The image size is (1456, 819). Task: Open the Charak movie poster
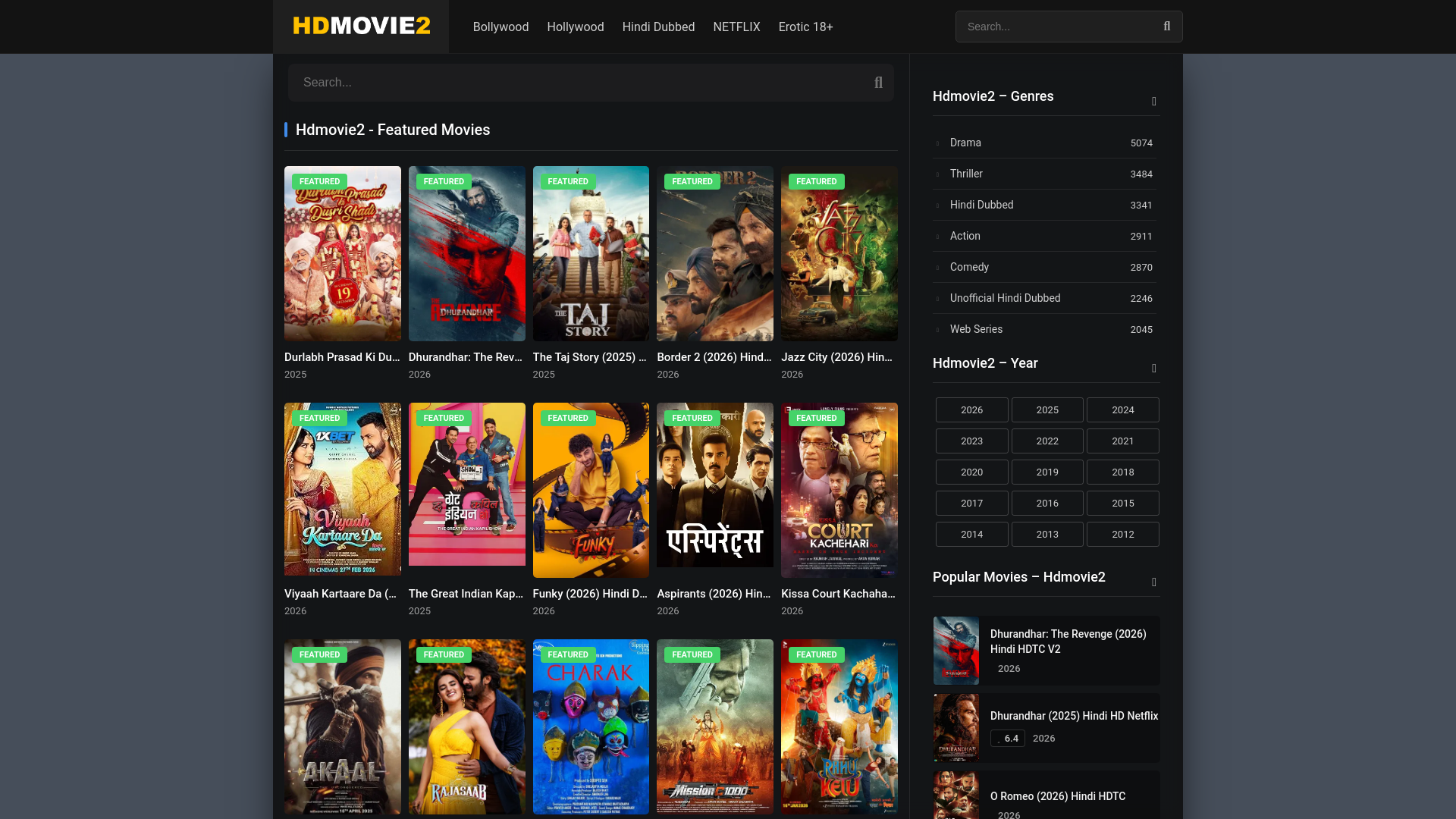591,726
